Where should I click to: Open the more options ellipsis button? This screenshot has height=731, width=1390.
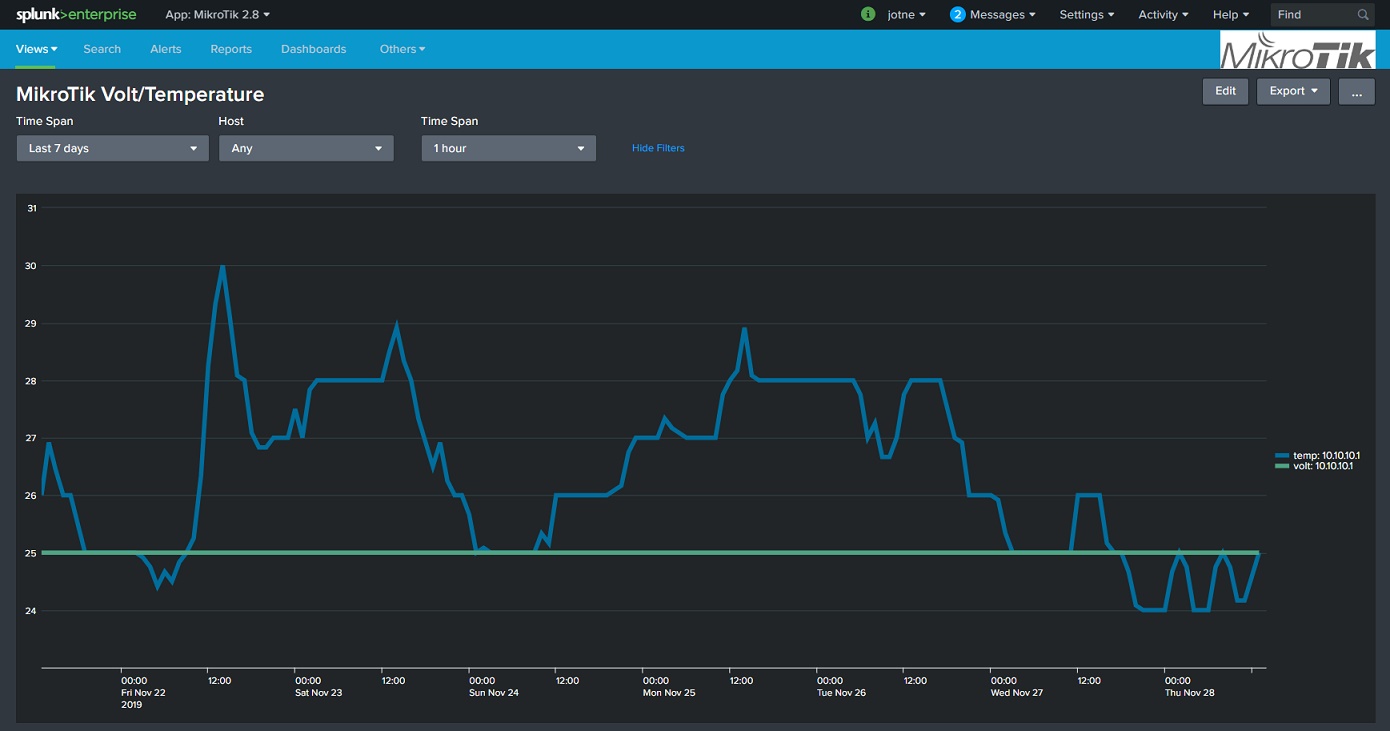click(x=1356, y=91)
